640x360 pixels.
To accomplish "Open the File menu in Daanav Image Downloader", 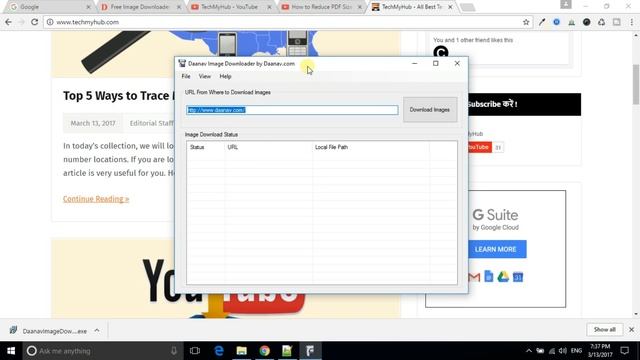I will 186,76.
